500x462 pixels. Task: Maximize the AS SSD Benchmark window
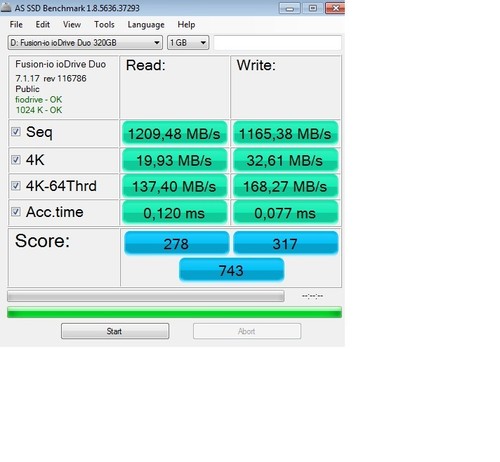coord(313,8)
